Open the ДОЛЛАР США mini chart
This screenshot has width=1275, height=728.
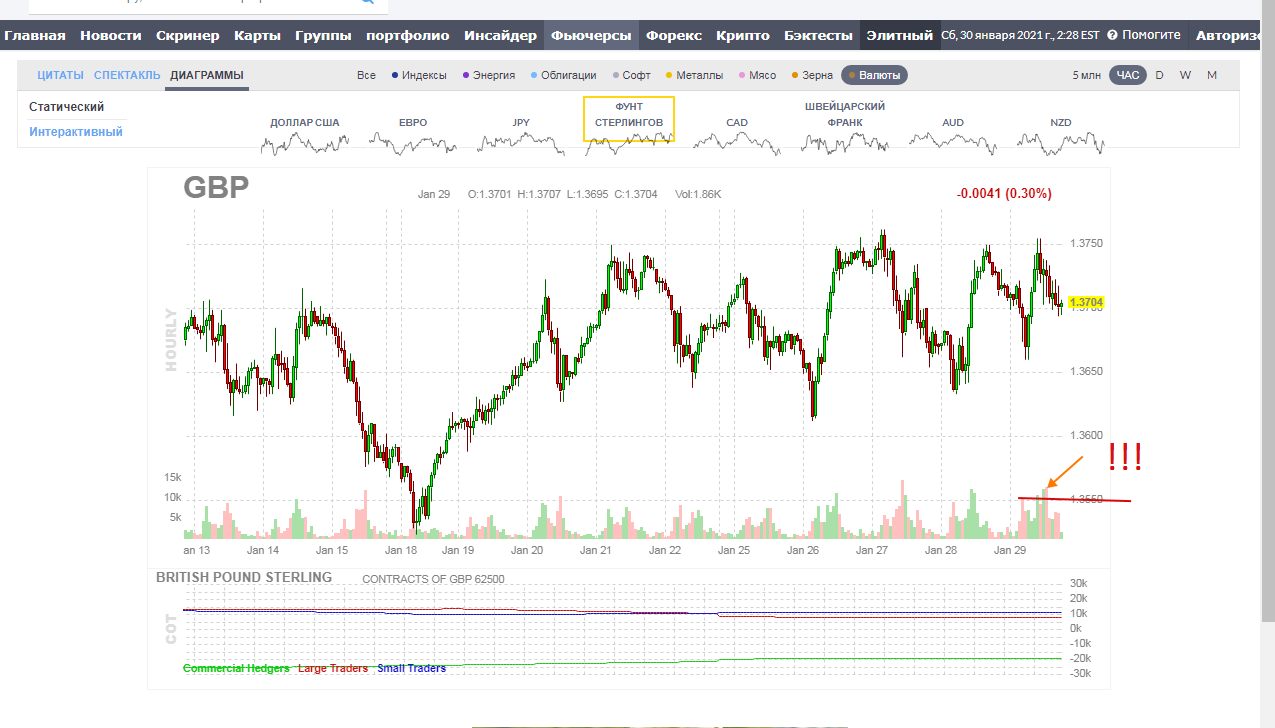(305, 135)
